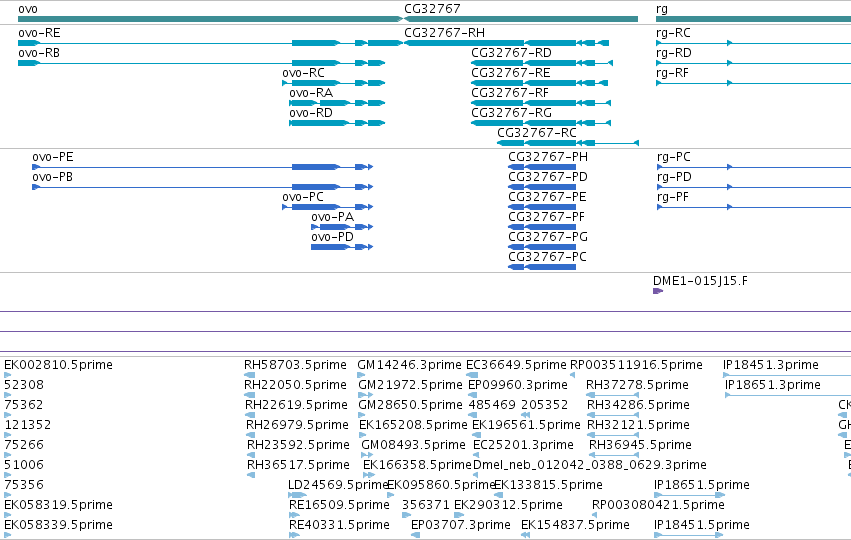Select the ovo gene label

click(28, 9)
